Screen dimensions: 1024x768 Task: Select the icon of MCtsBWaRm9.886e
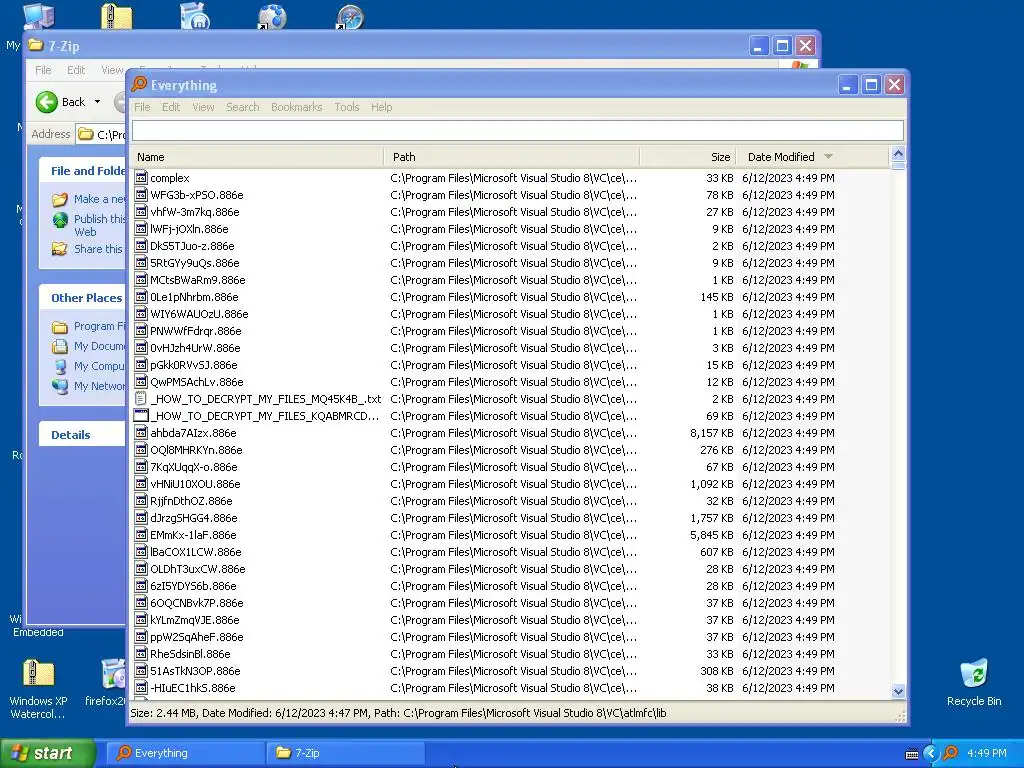pyautogui.click(x=140, y=280)
